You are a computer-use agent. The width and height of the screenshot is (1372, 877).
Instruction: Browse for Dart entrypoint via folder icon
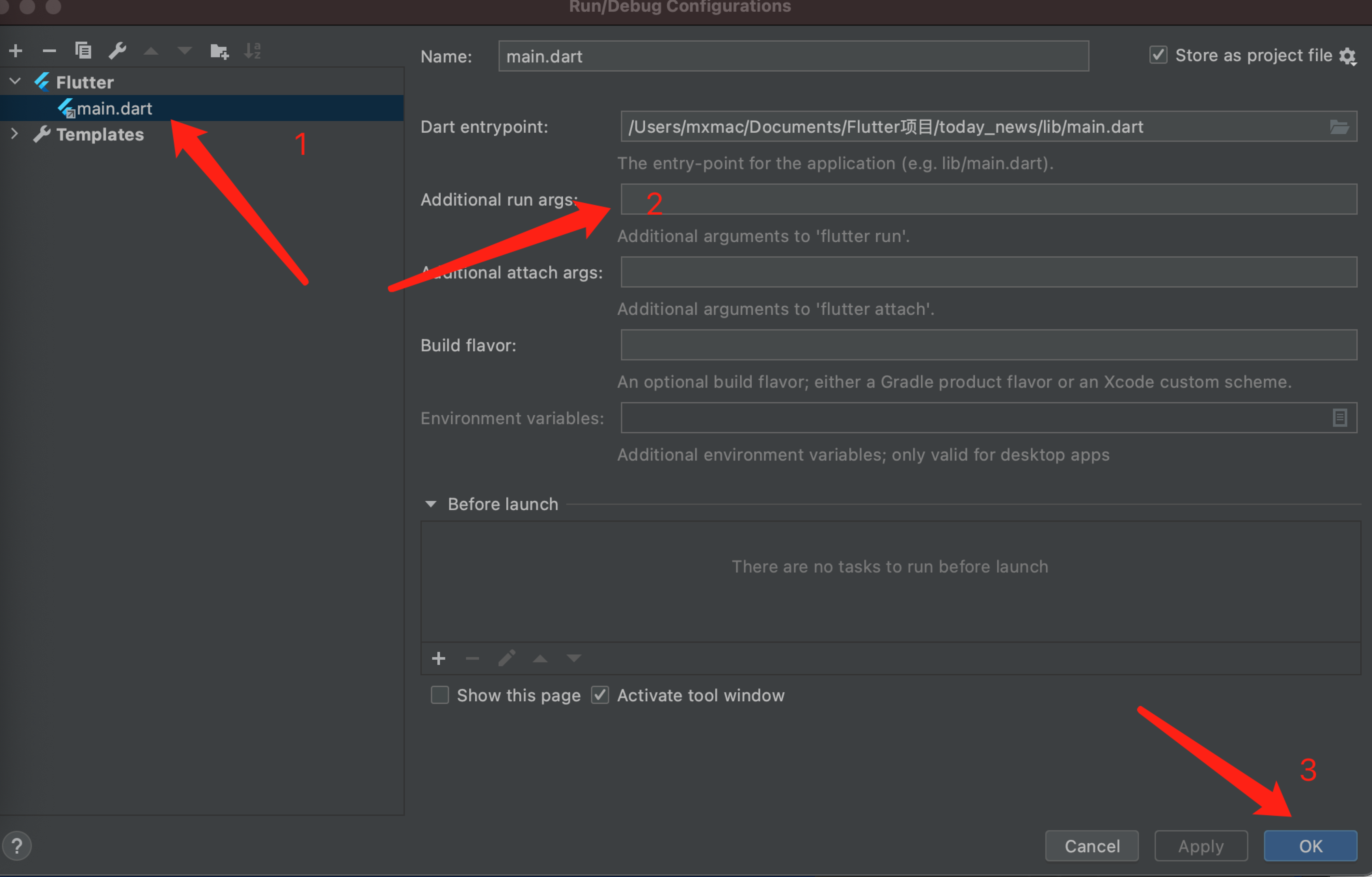point(1339,127)
